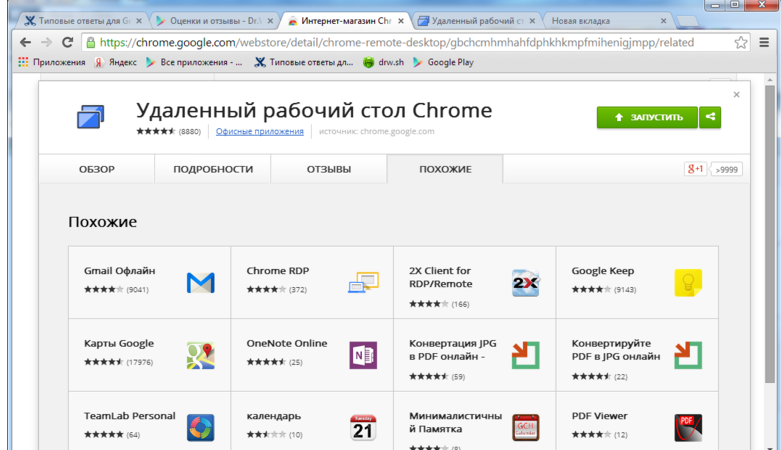Click the Chrome Remote Desktop logo icon

(91, 117)
